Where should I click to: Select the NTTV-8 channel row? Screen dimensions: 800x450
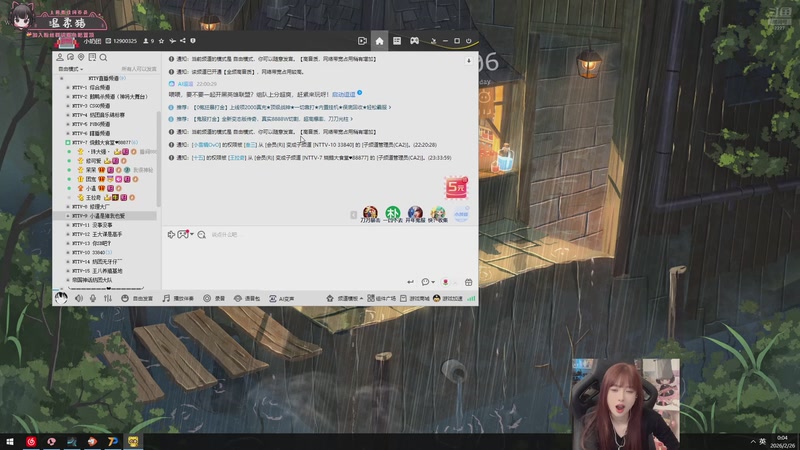point(105,207)
